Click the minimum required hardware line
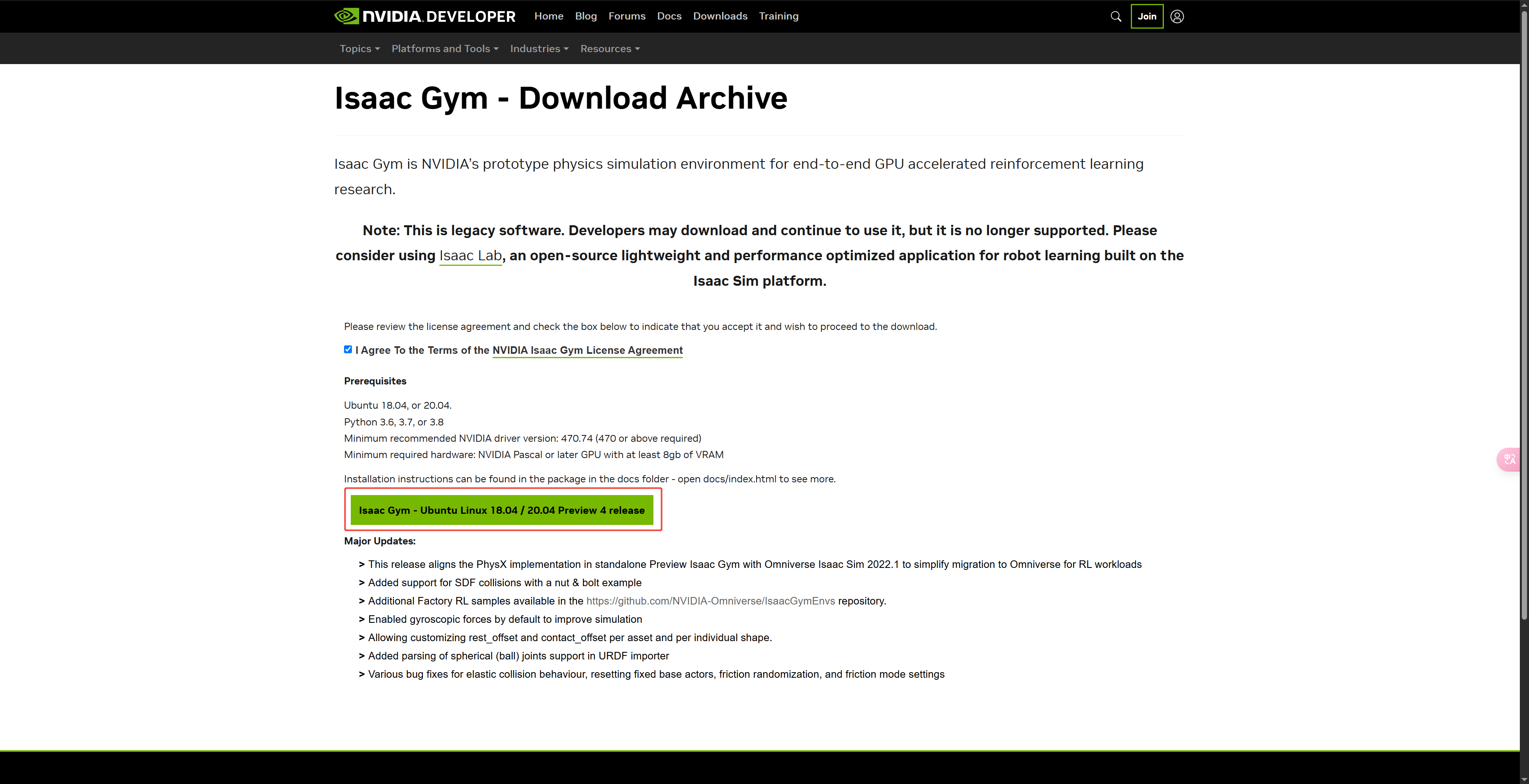Screen dimensions: 1529x784 click(534, 455)
